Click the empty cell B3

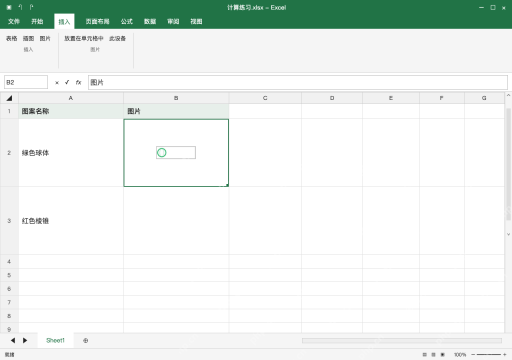(x=176, y=221)
